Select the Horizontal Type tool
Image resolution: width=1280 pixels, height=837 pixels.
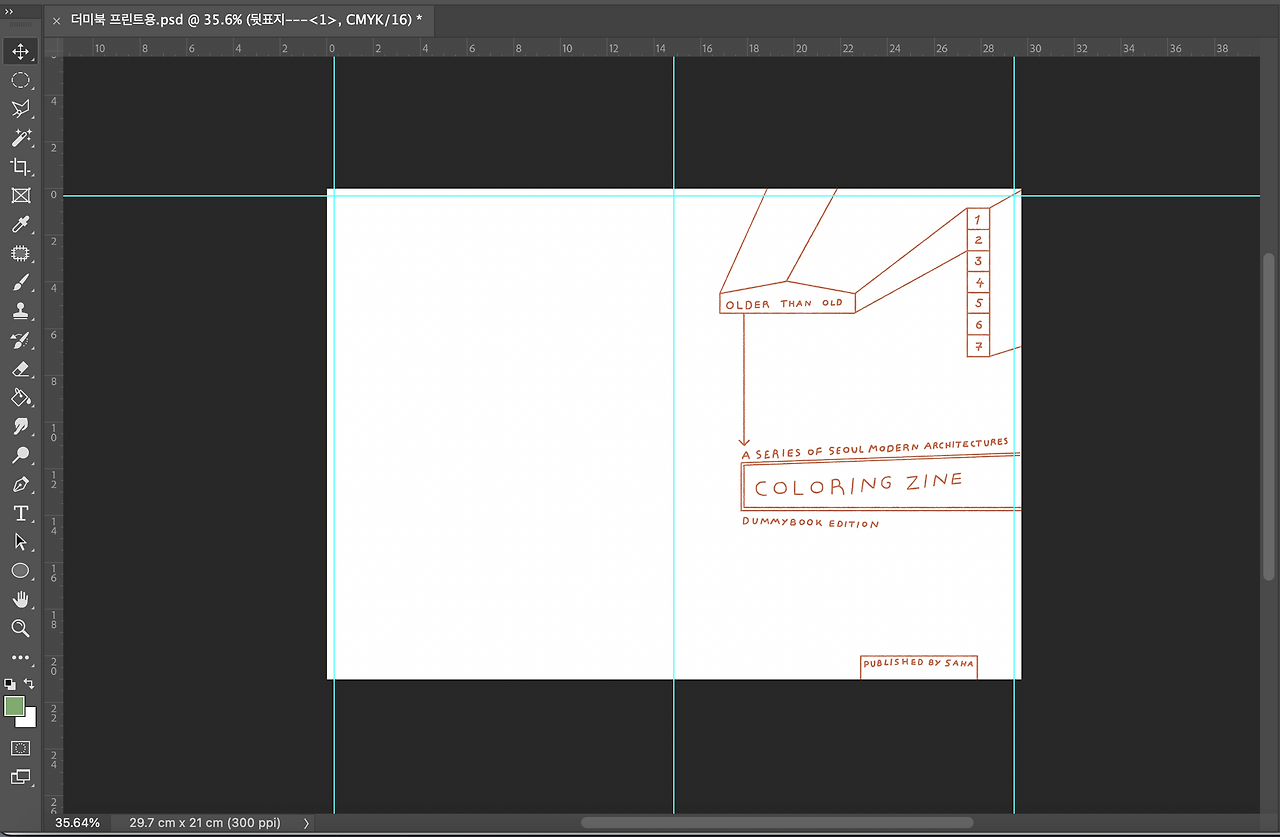[20, 513]
